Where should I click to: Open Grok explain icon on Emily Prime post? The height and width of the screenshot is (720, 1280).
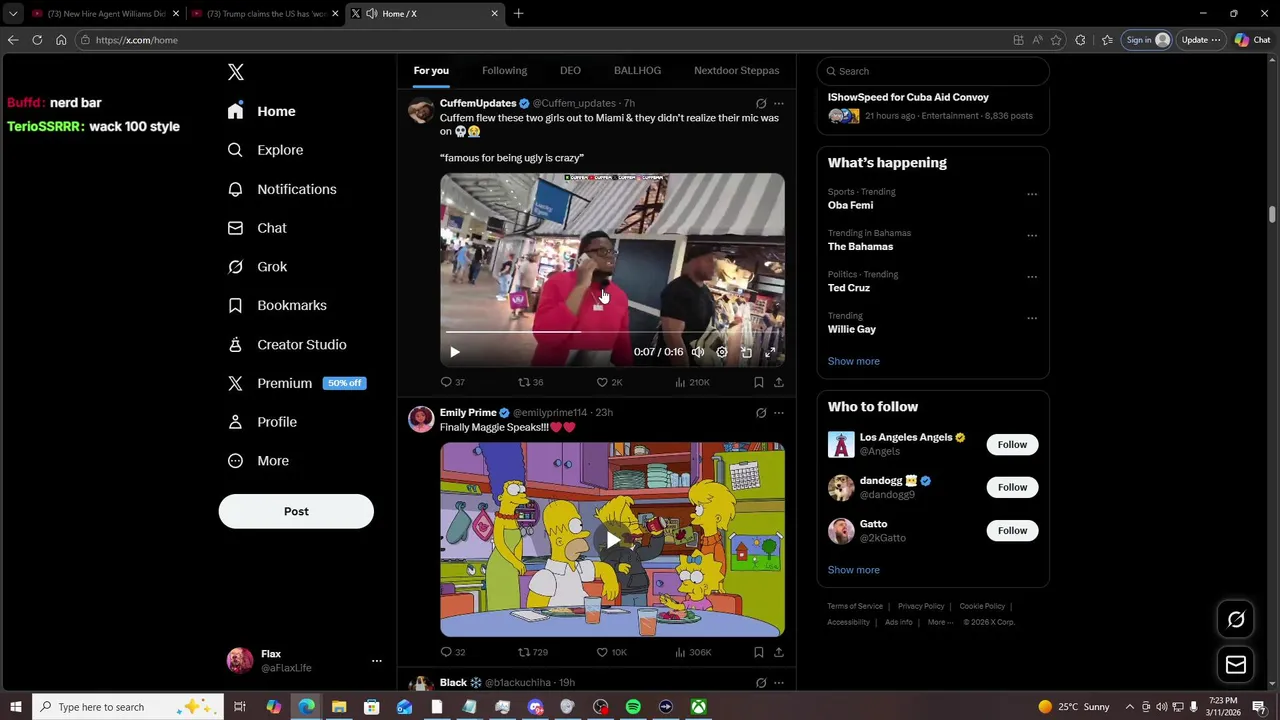(x=761, y=412)
